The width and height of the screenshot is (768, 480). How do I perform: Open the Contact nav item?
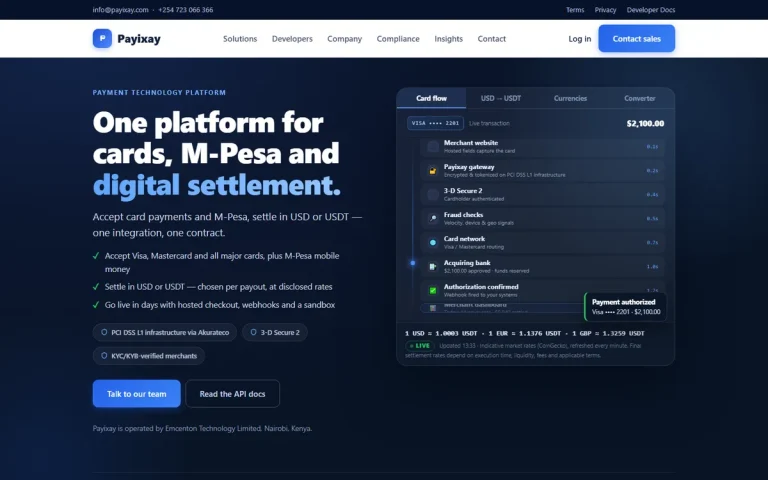491,39
